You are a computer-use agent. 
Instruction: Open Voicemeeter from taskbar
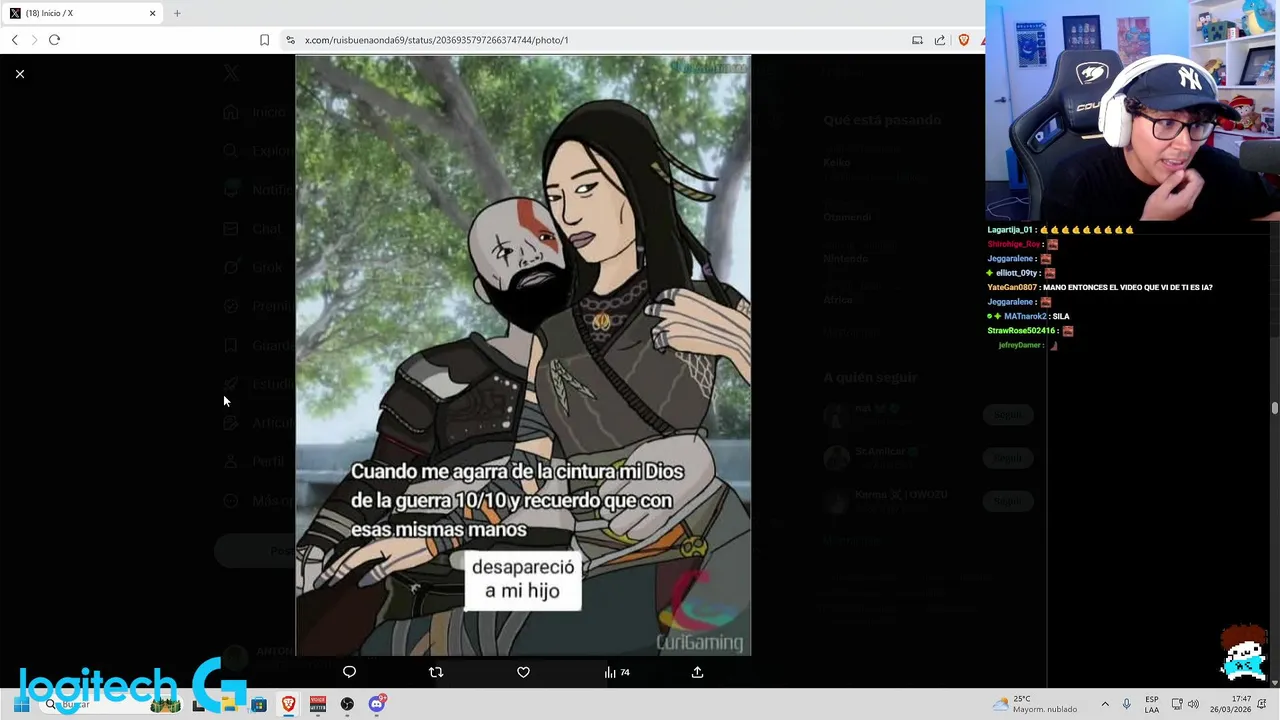[x=318, y=704]
